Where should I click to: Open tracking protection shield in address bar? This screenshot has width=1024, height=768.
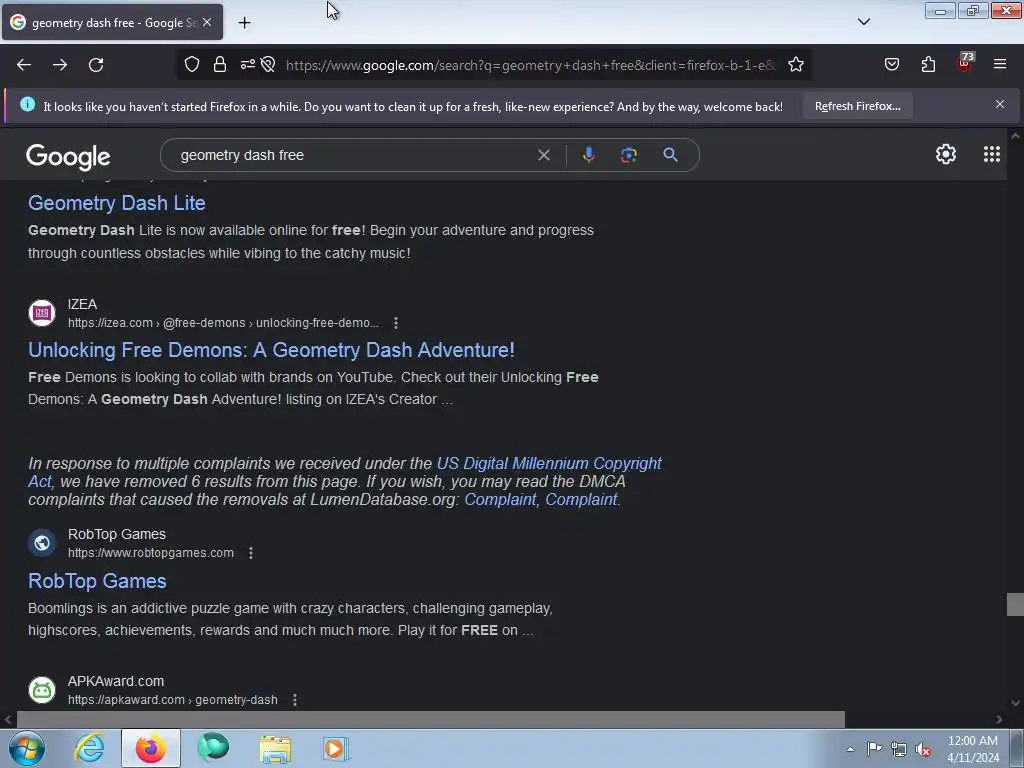pyautogui.click(x=191, y=65)
